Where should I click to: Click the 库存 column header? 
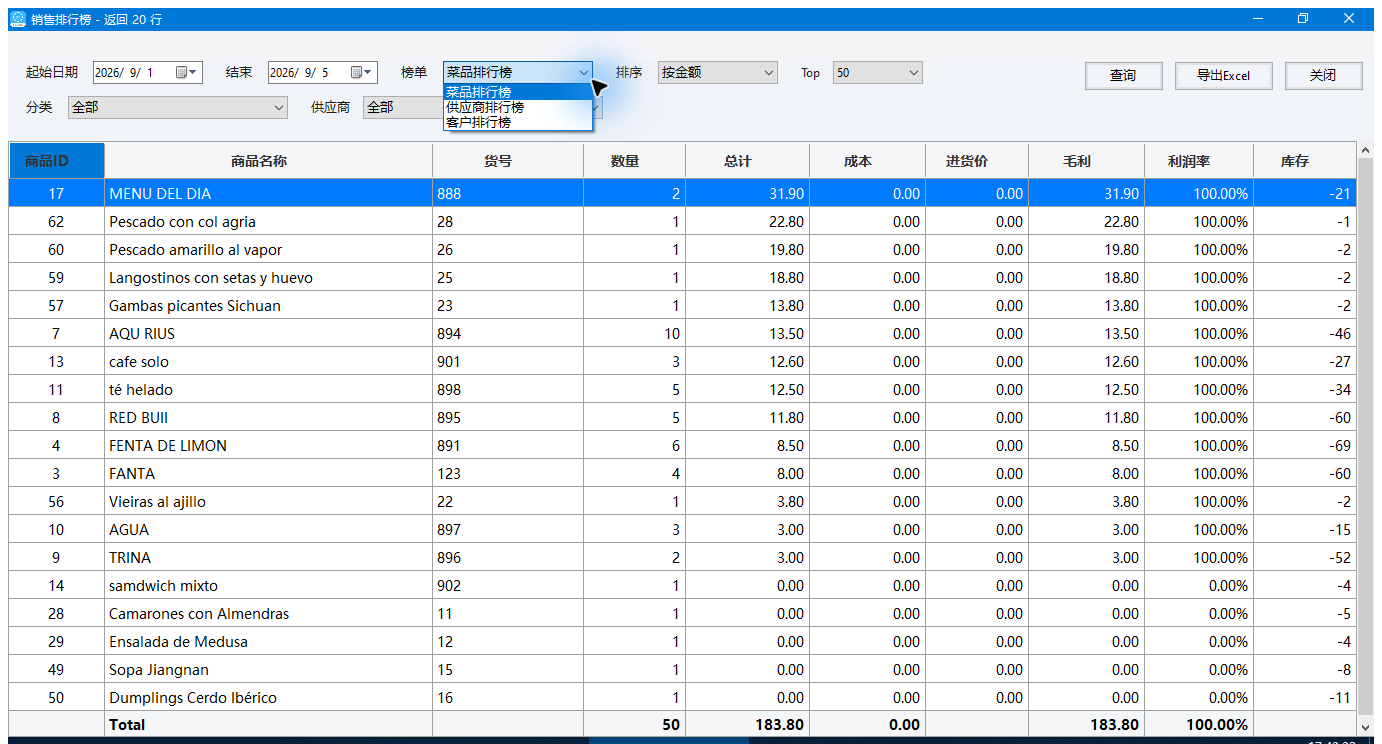(x=1304, y=161)
